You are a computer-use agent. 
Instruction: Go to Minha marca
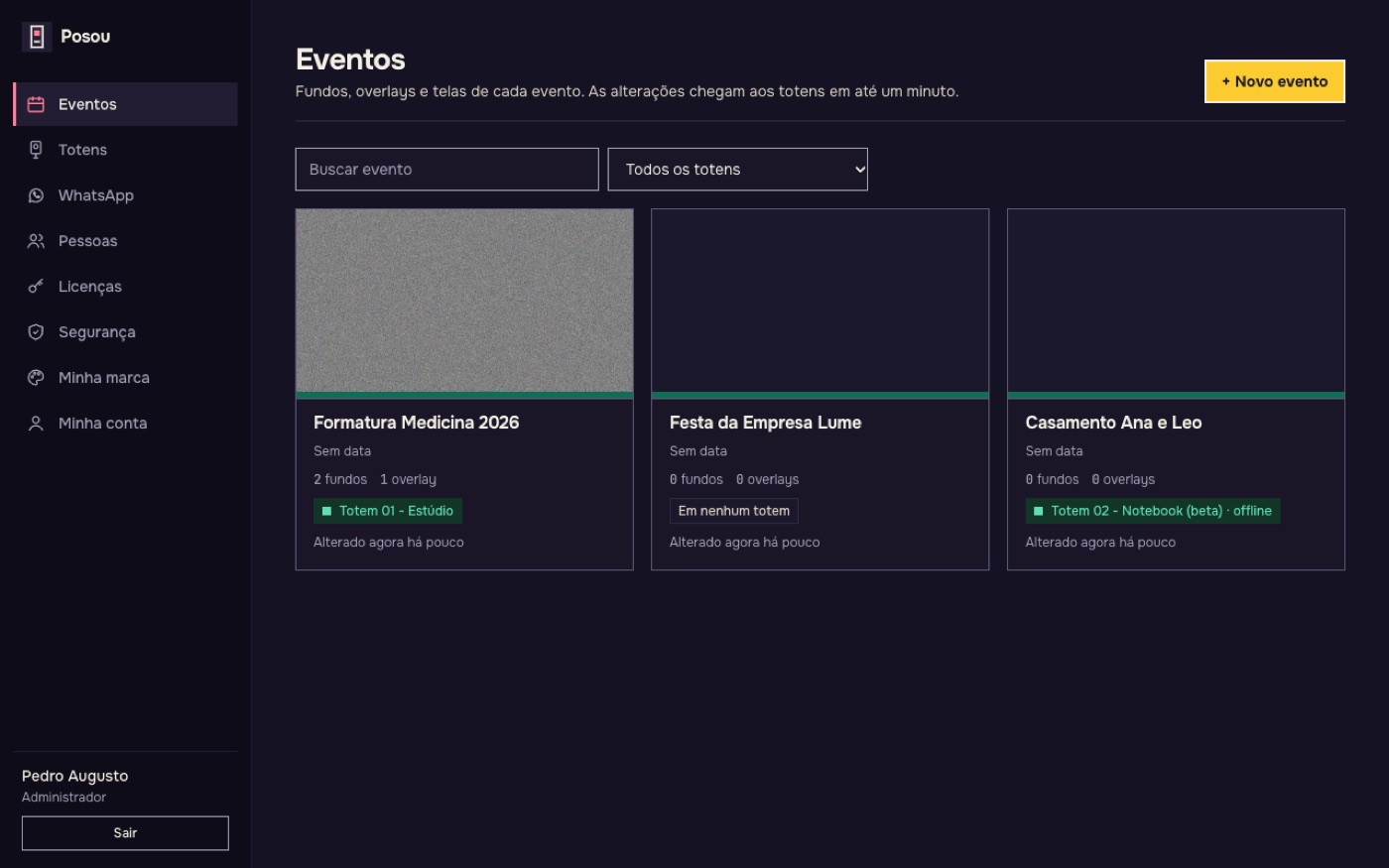[125, 378]
